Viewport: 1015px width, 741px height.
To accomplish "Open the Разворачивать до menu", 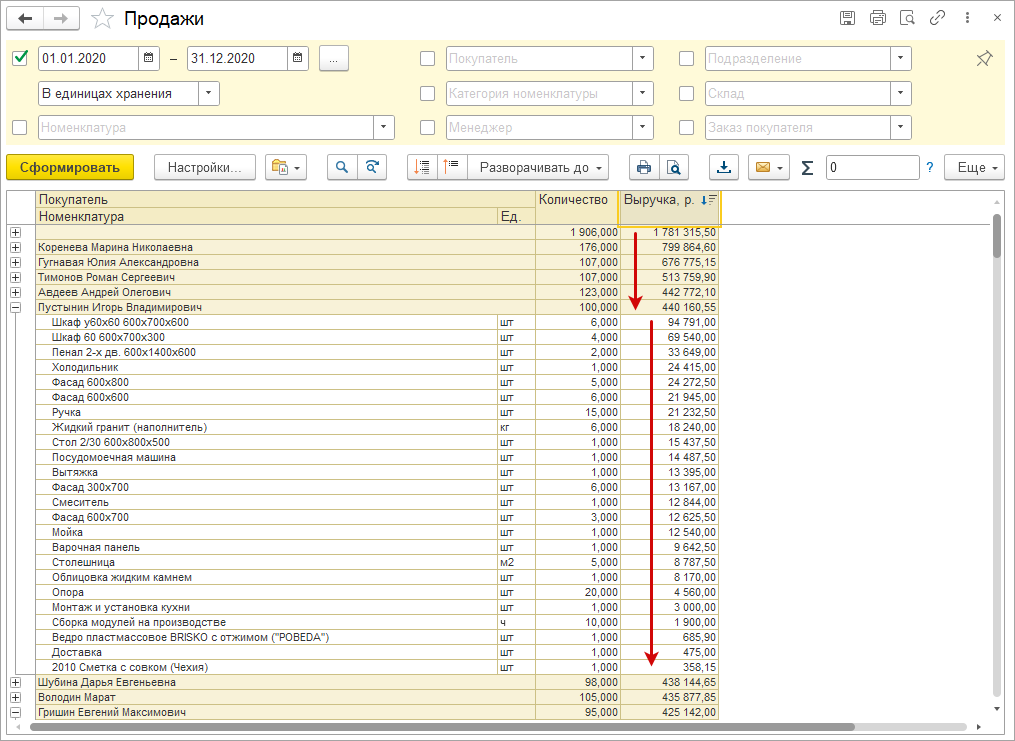I will [541, 168].
